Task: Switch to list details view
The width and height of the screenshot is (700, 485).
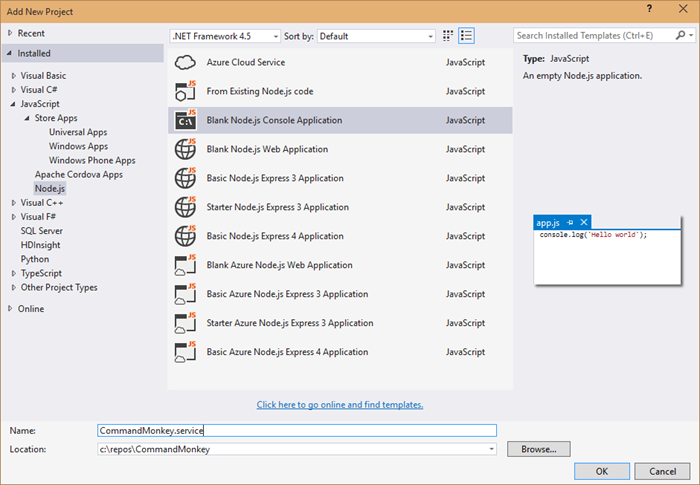Action: point(466,36)
